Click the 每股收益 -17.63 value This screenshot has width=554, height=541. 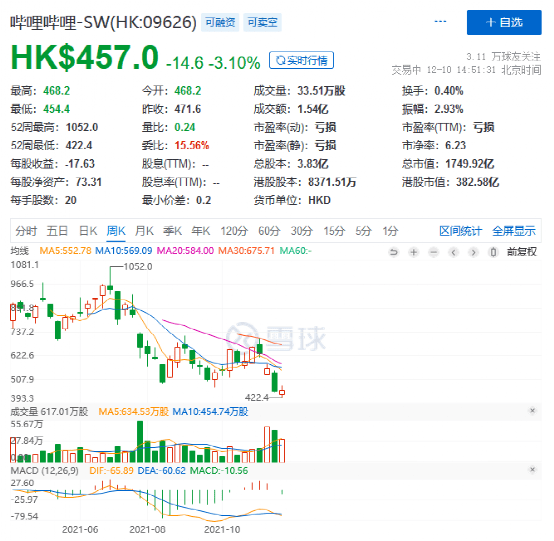click(80, 164)
